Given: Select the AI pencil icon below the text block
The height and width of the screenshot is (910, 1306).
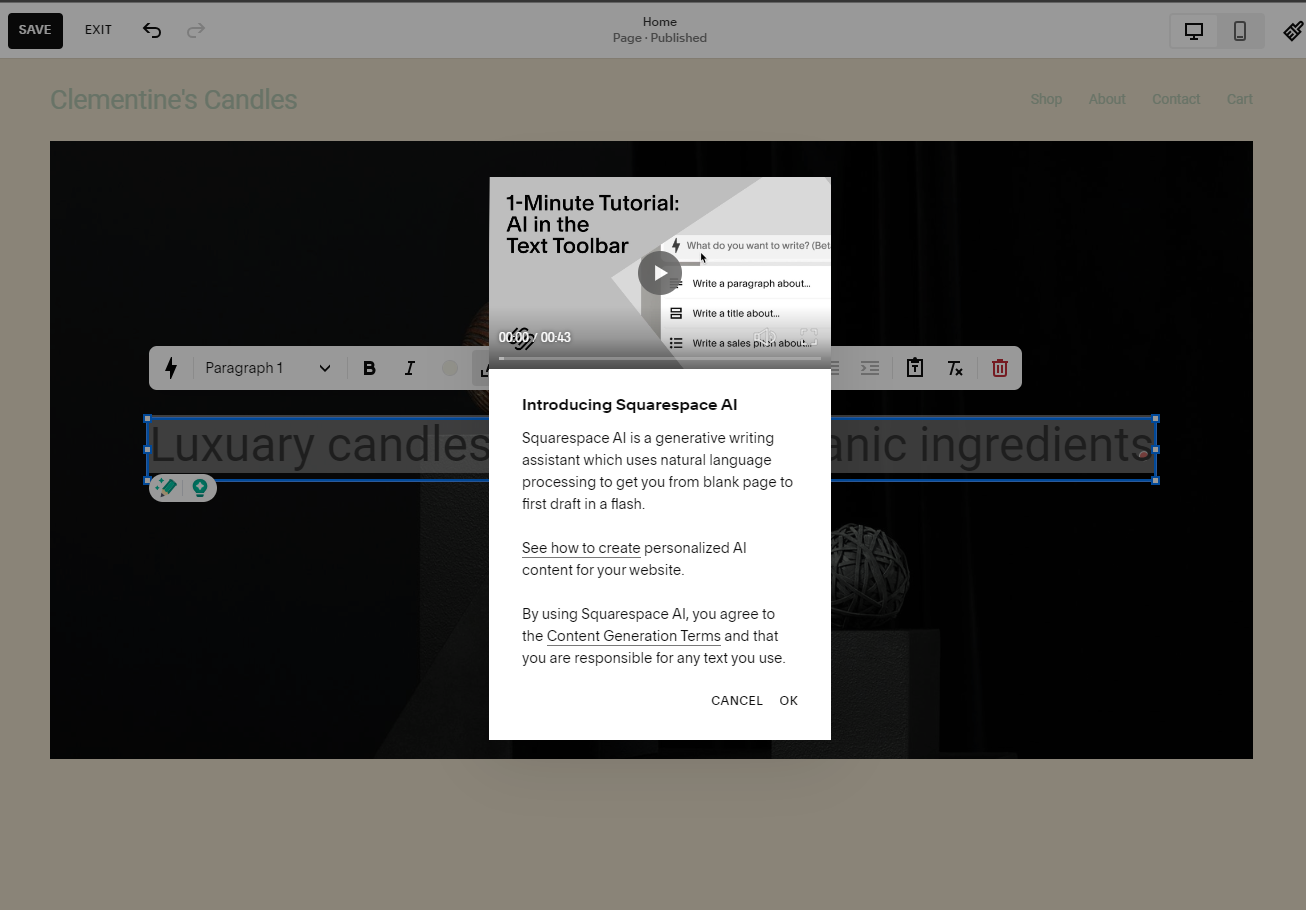Looking at the screenshot, I should click(x=166, y=488).
